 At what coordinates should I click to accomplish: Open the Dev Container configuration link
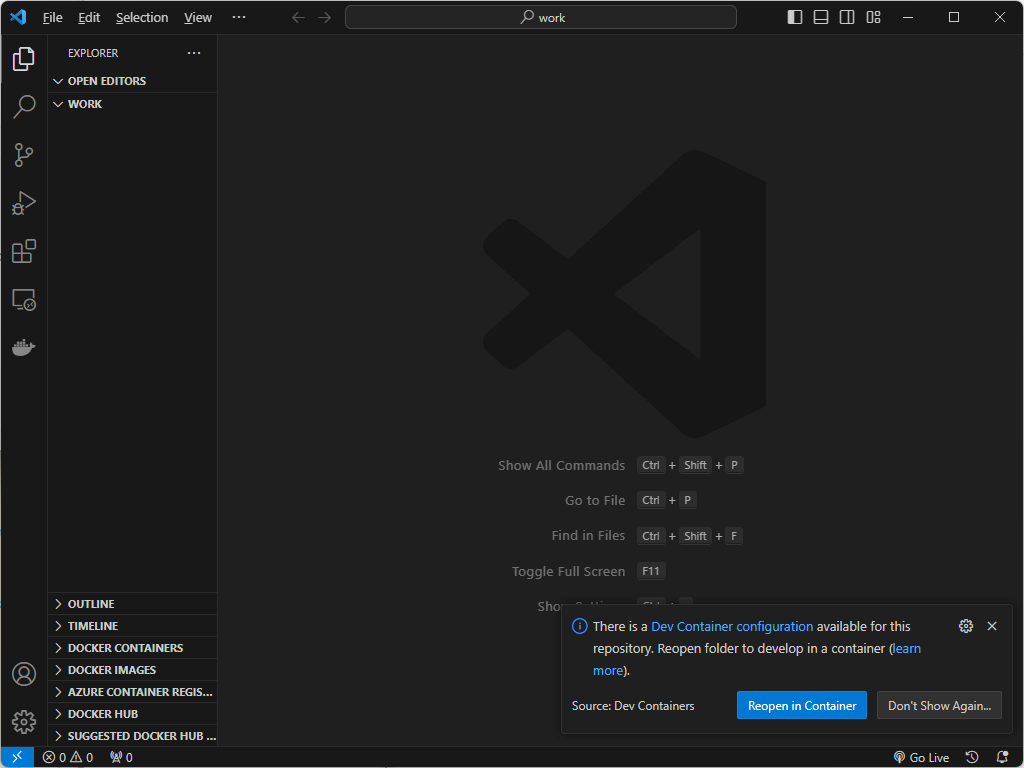pos(732,626)
